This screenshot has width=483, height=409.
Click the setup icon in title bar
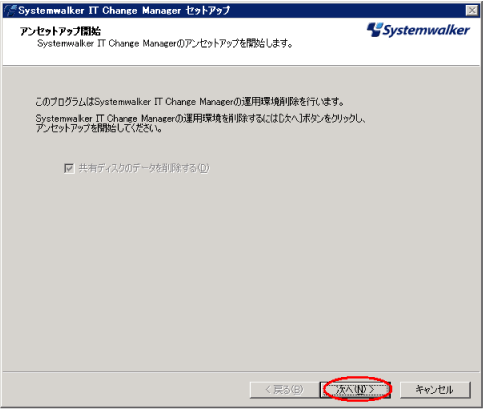(10, 11)
